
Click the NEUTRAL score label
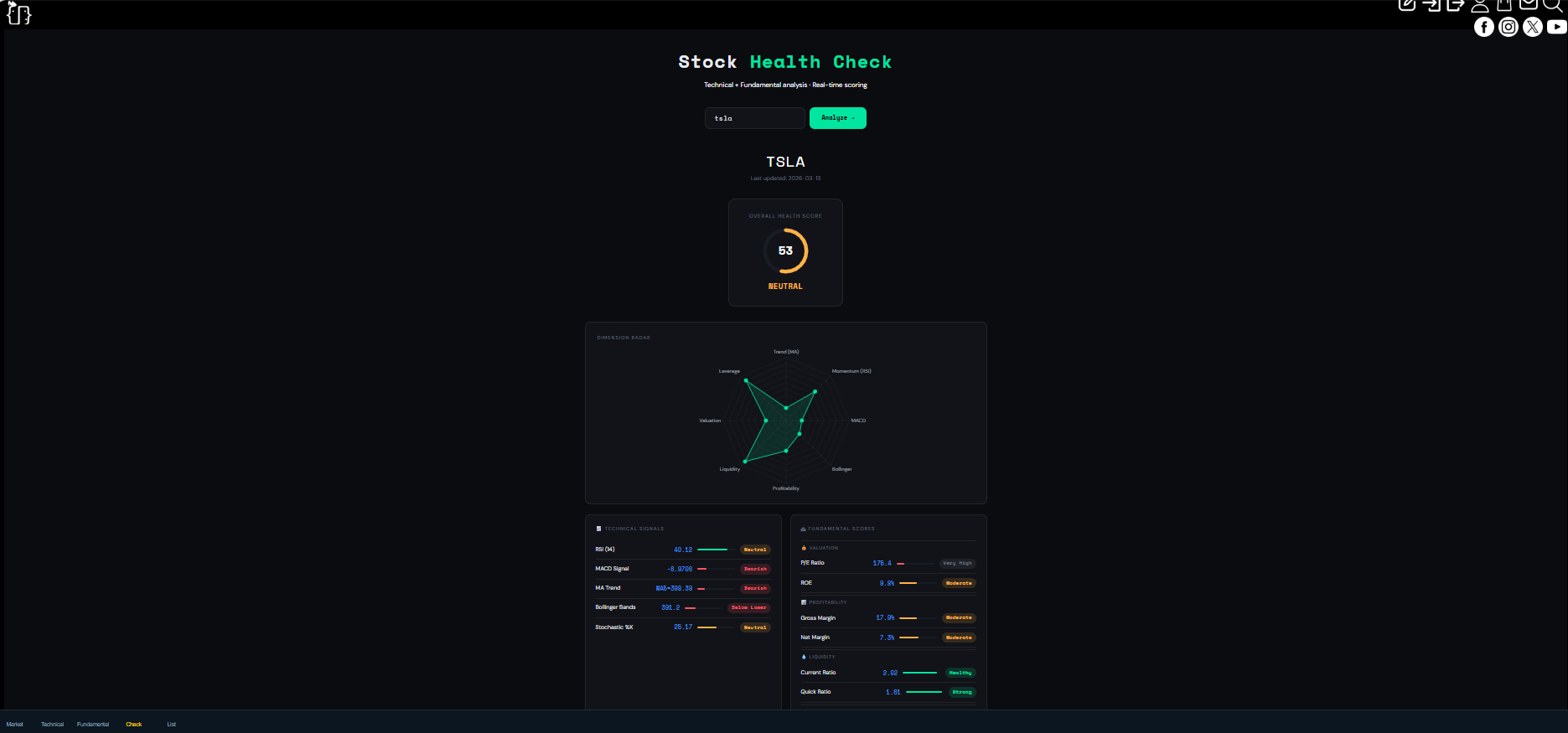(785, 286)
